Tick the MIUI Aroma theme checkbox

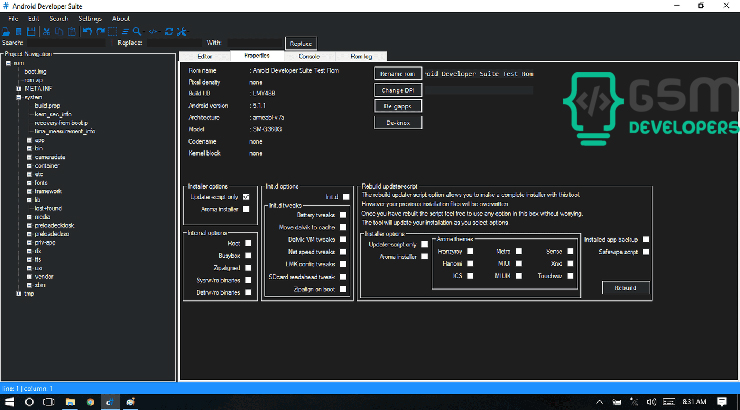pyautogui.click(x=519, y=263)
